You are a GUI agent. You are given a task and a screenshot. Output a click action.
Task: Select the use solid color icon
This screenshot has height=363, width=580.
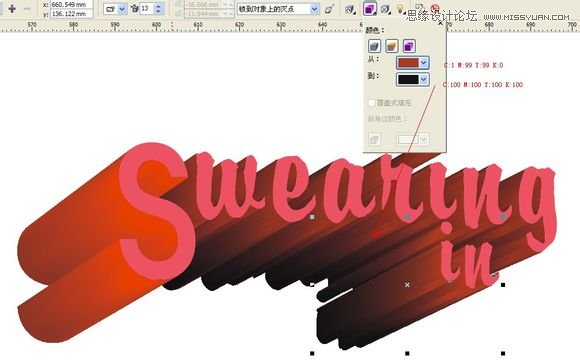click(392, 46)
